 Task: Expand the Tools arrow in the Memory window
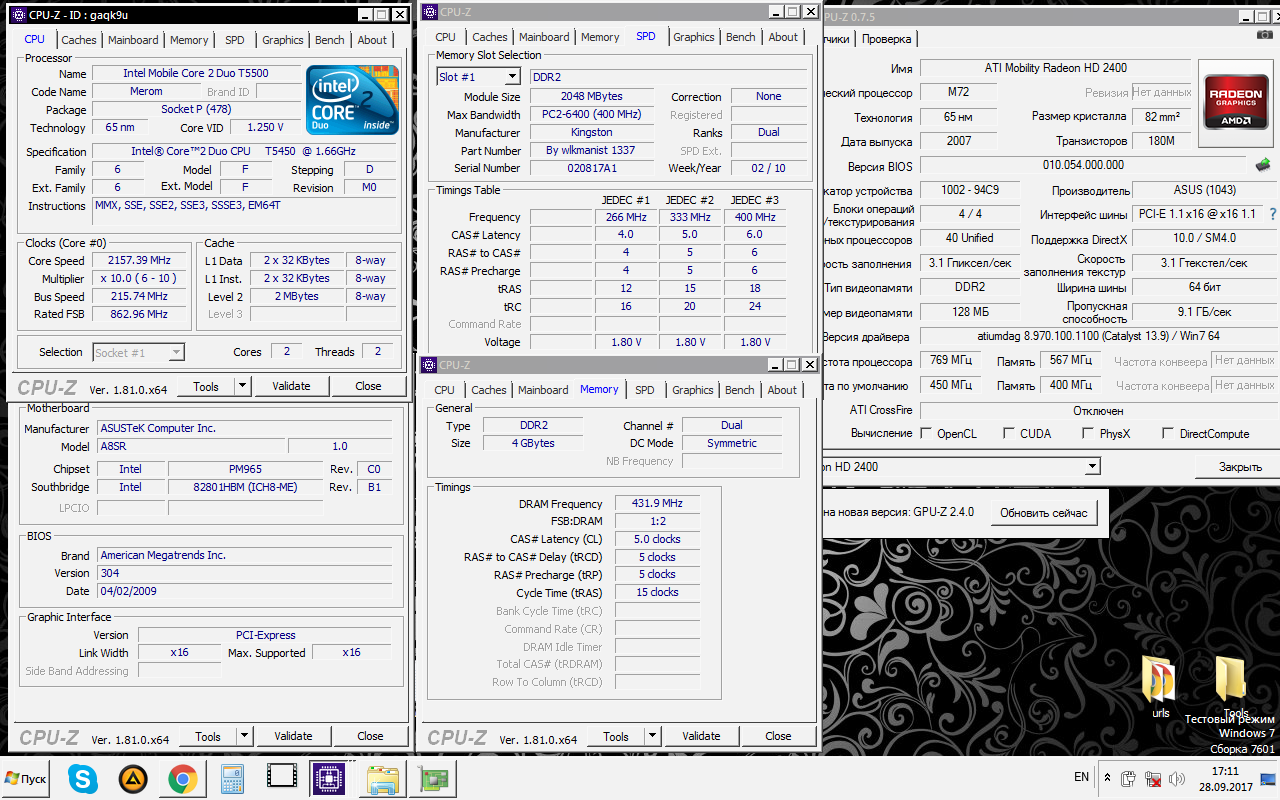pos(652,736)
